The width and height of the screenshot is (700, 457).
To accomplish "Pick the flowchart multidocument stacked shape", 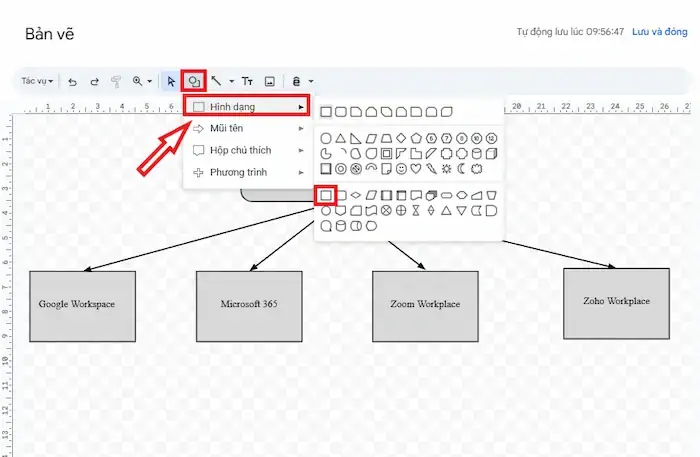I will (x=431, y=195).
